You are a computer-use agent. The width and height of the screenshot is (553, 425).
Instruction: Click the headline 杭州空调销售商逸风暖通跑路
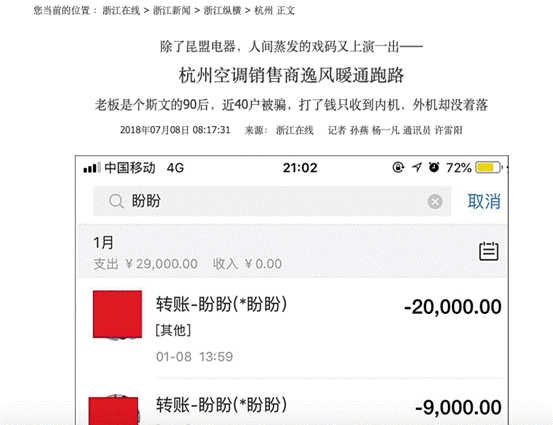click(x=291, y=75)
